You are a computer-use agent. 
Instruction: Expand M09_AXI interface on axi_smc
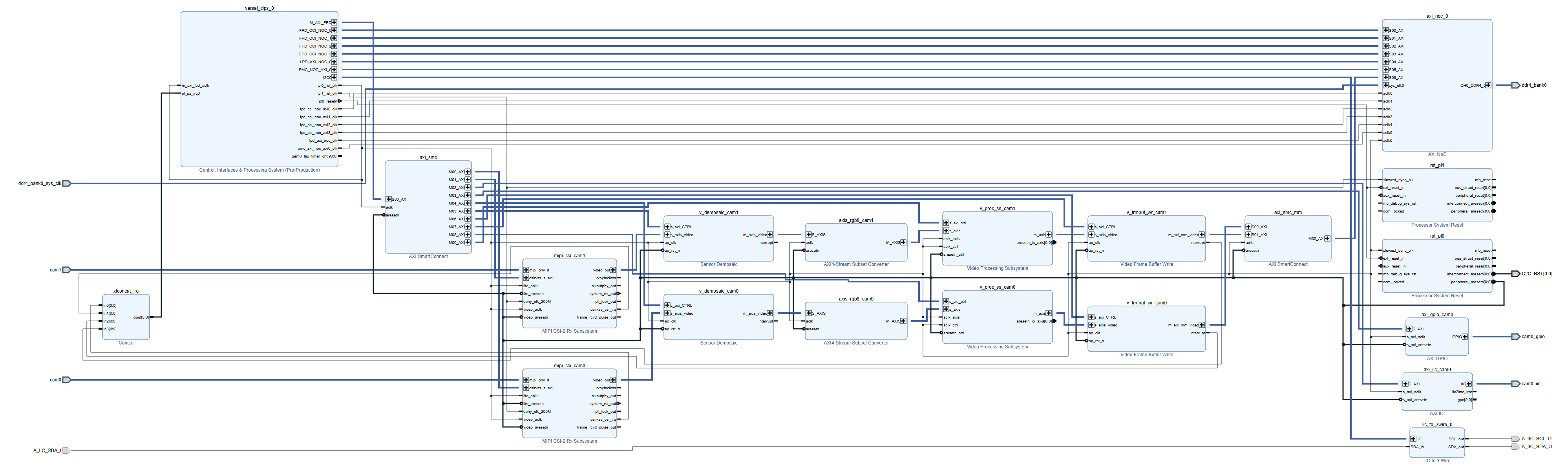point(468,242)
